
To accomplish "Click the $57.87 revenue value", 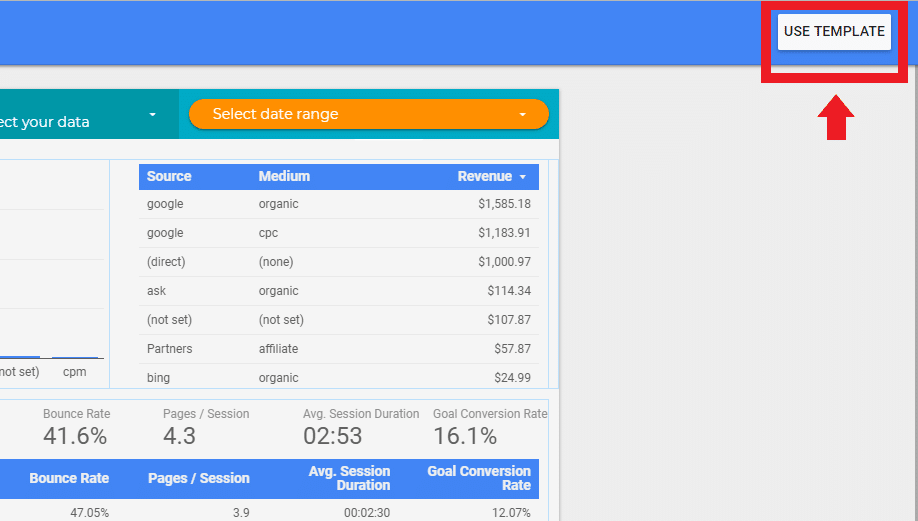I will click(x=512, y=349).
